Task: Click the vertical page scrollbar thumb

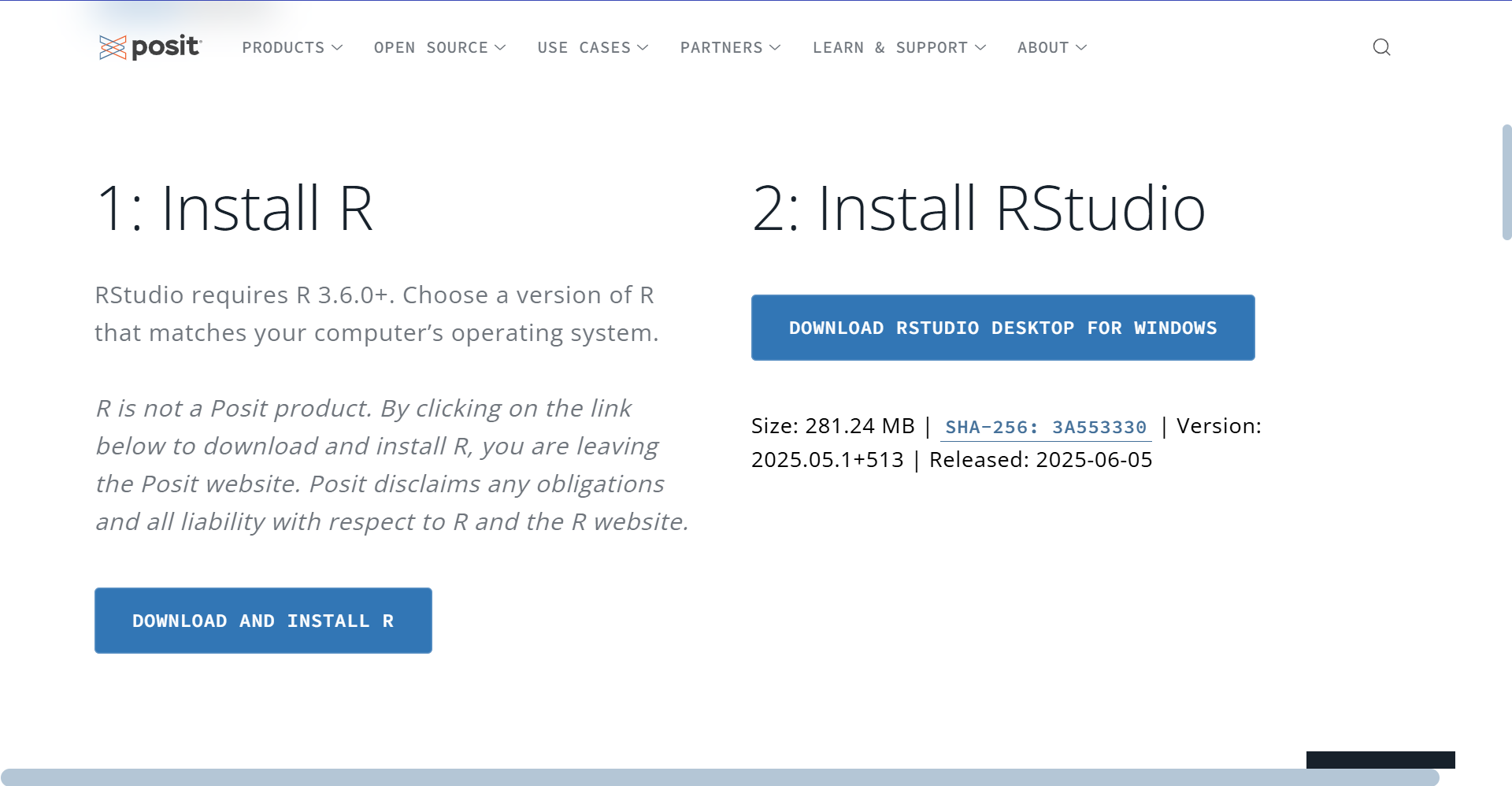Action: (x=1506, y=182)
